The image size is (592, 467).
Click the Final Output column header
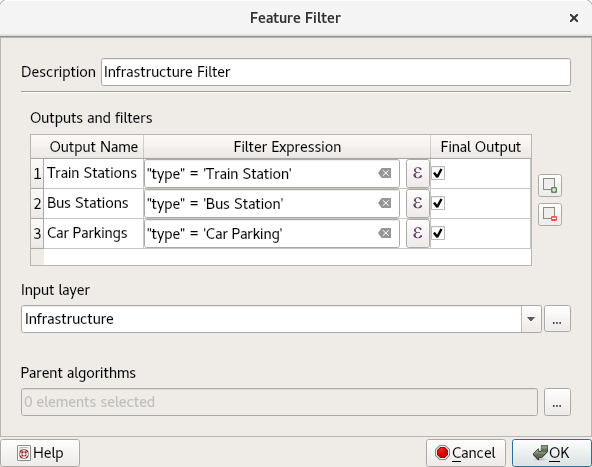[481, 146]
